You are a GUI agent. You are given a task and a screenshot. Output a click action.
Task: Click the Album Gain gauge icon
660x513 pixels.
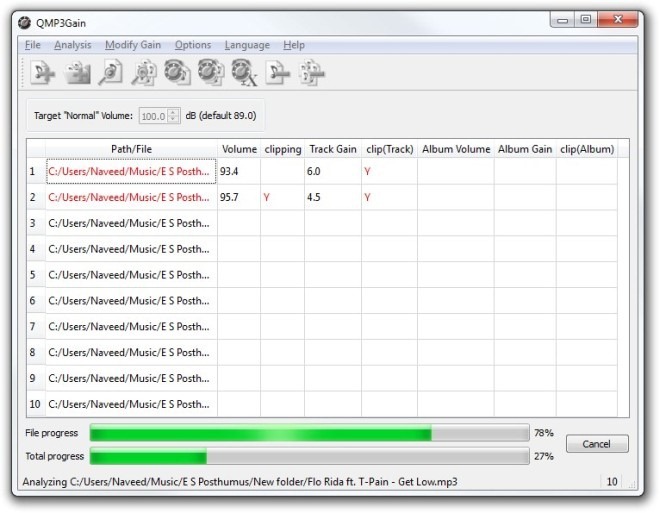click(x=211, y=73)
